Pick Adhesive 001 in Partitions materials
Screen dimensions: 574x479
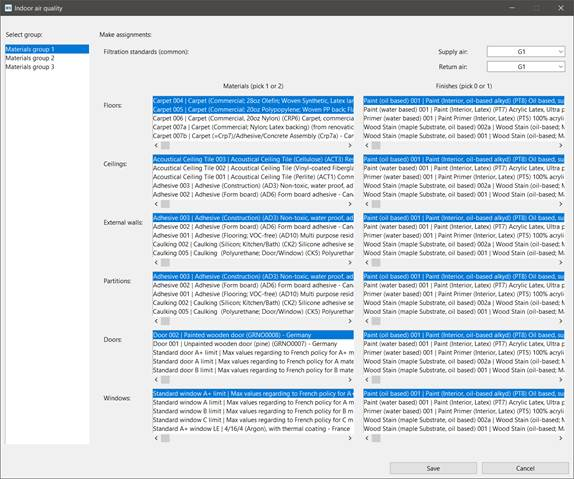(253, 294)
